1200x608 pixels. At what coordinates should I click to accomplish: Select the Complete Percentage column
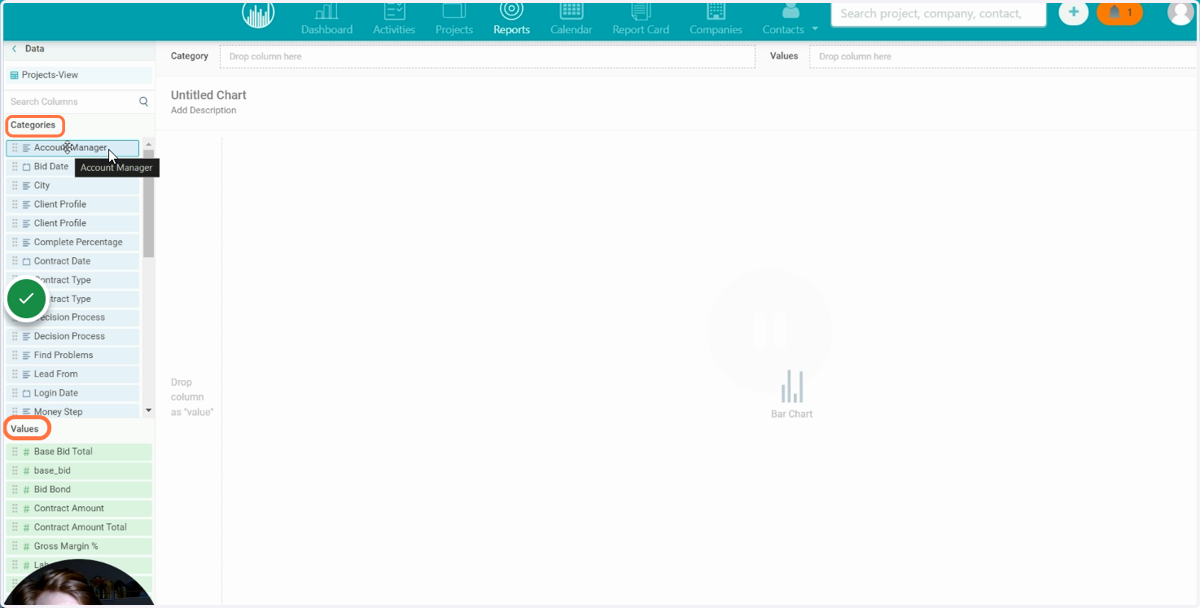tap(72, 242)
